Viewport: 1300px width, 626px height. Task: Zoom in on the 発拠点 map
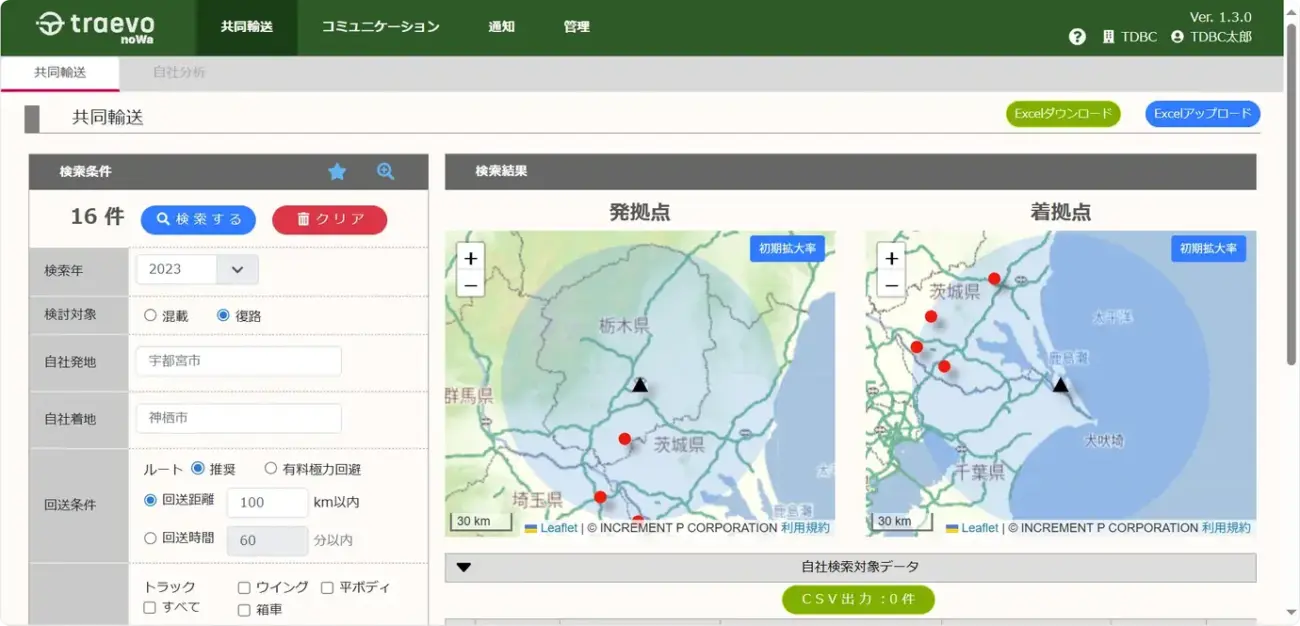click(x=471, y=258)
